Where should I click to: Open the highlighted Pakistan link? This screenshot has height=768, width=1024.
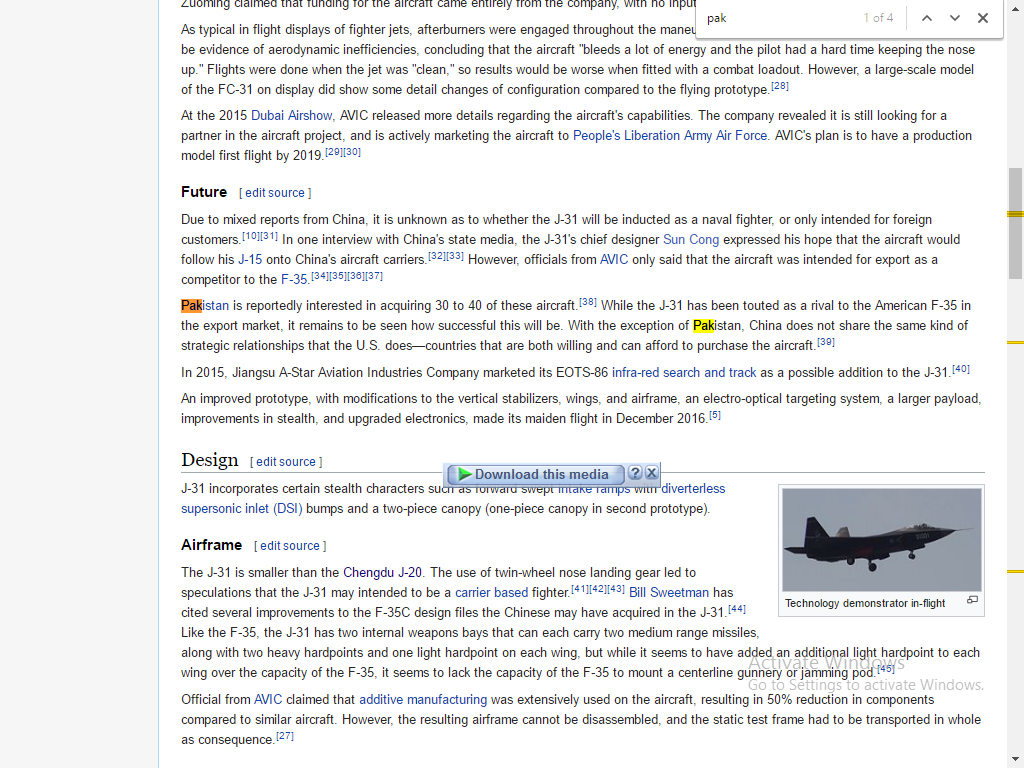[205, 306]
